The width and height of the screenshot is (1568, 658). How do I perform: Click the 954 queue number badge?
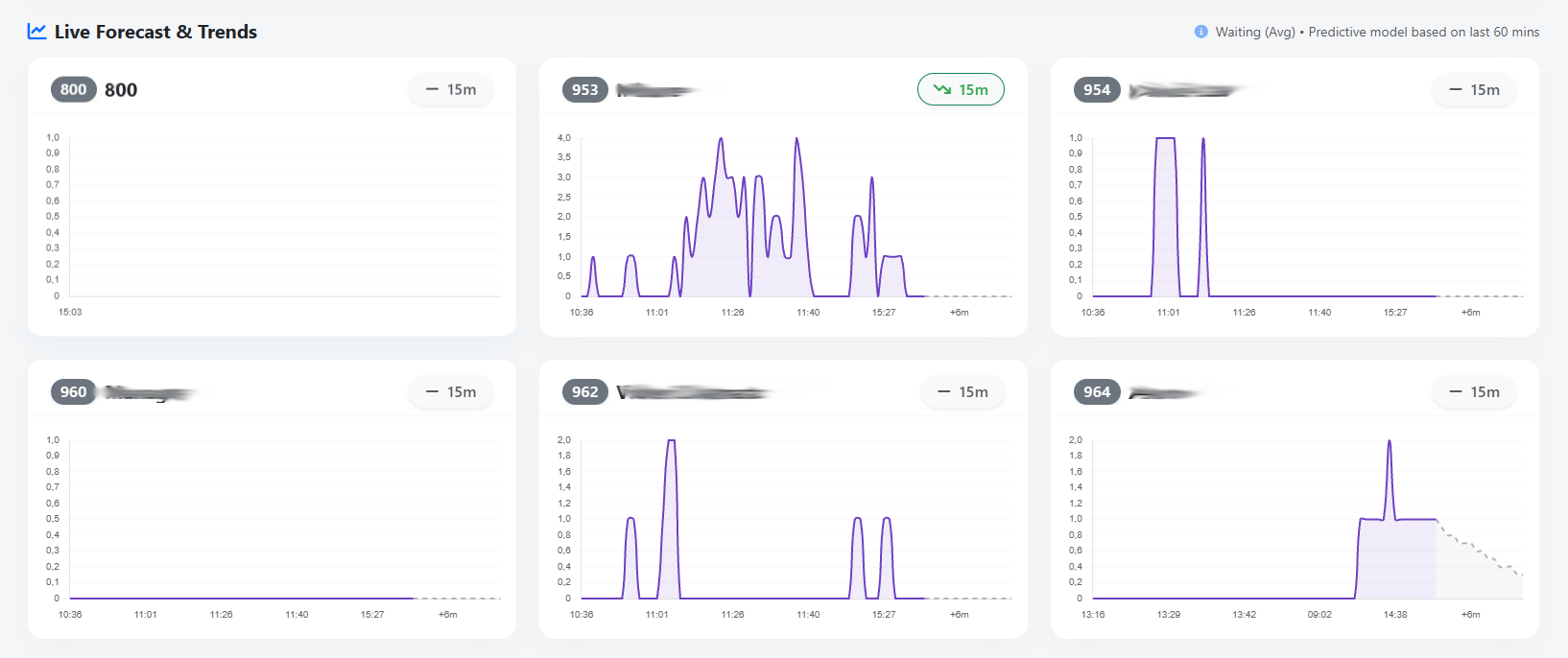pos(1096,89)
